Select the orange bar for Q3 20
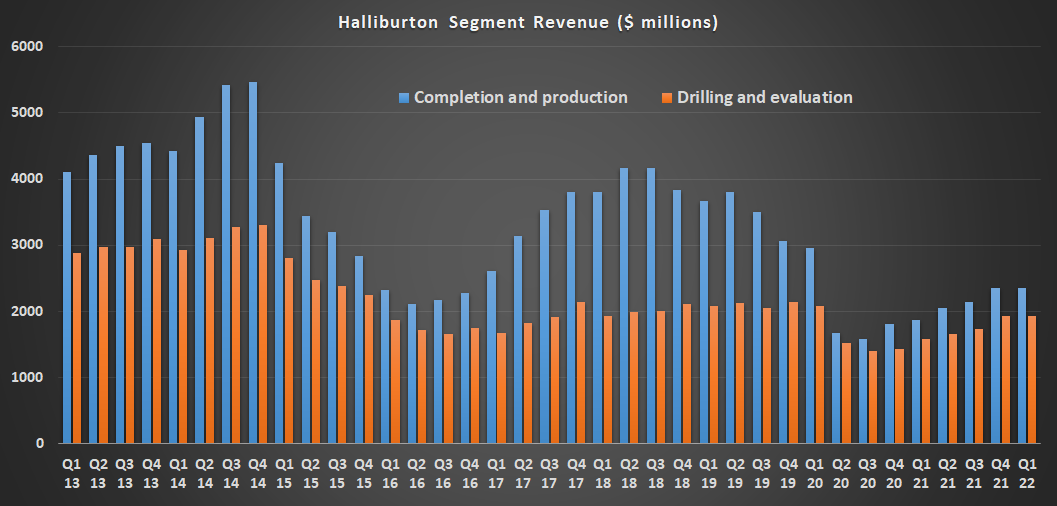This screenshot has width=1057, height=506. point(874,397)
